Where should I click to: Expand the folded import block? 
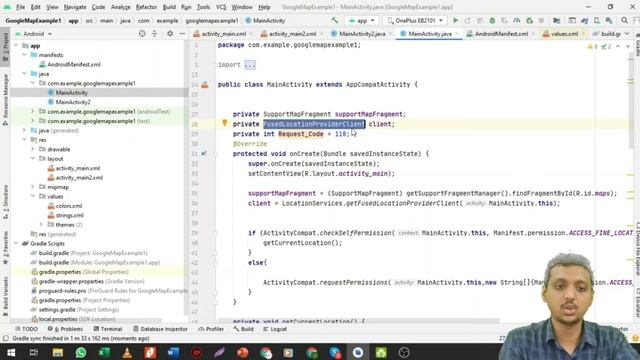click(250, 64)
